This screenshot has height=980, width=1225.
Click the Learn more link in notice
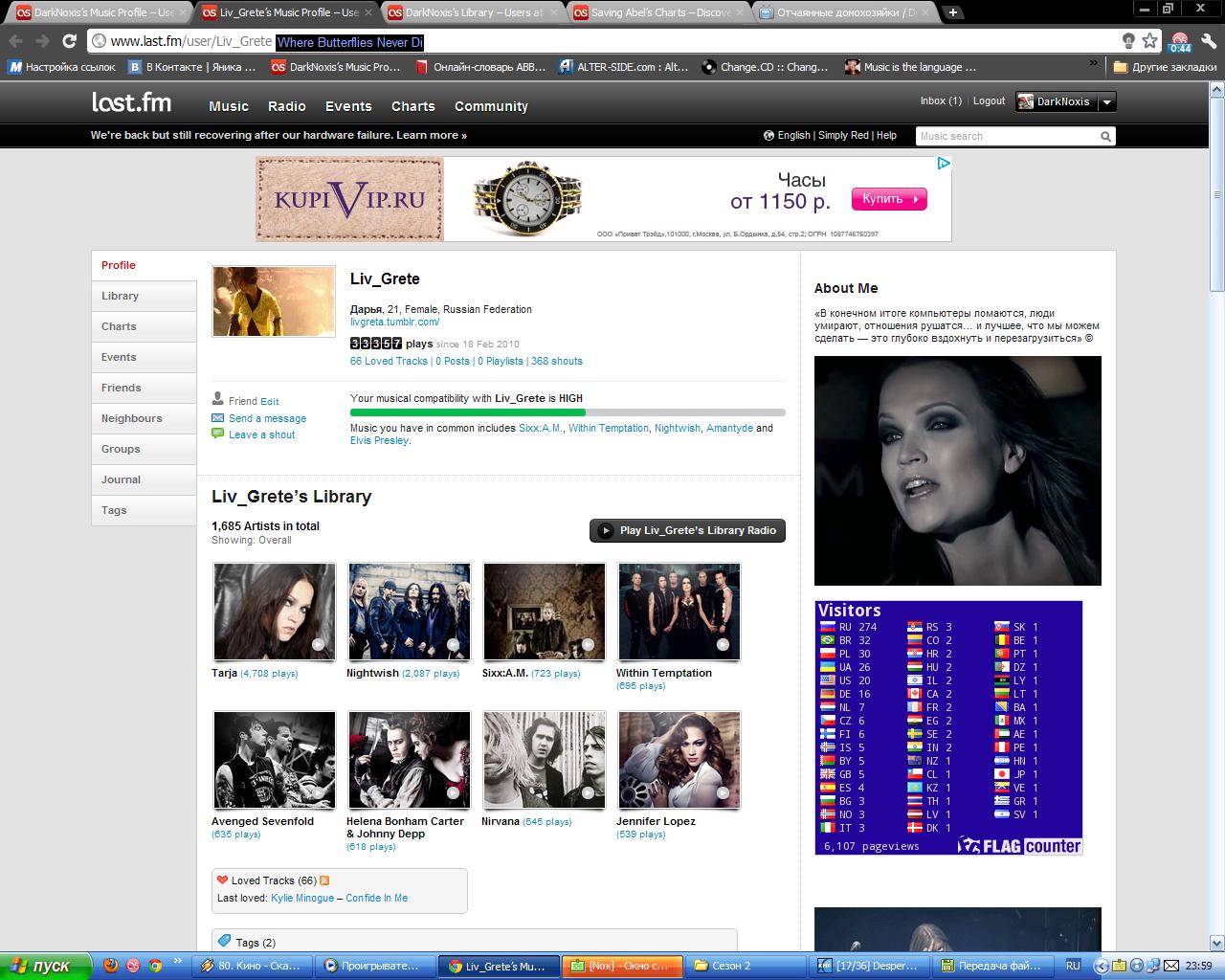click(432, 135)
